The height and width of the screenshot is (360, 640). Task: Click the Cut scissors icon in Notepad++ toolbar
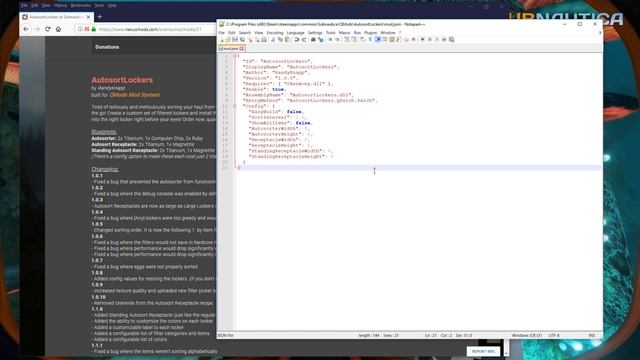[x=273, y=40]
